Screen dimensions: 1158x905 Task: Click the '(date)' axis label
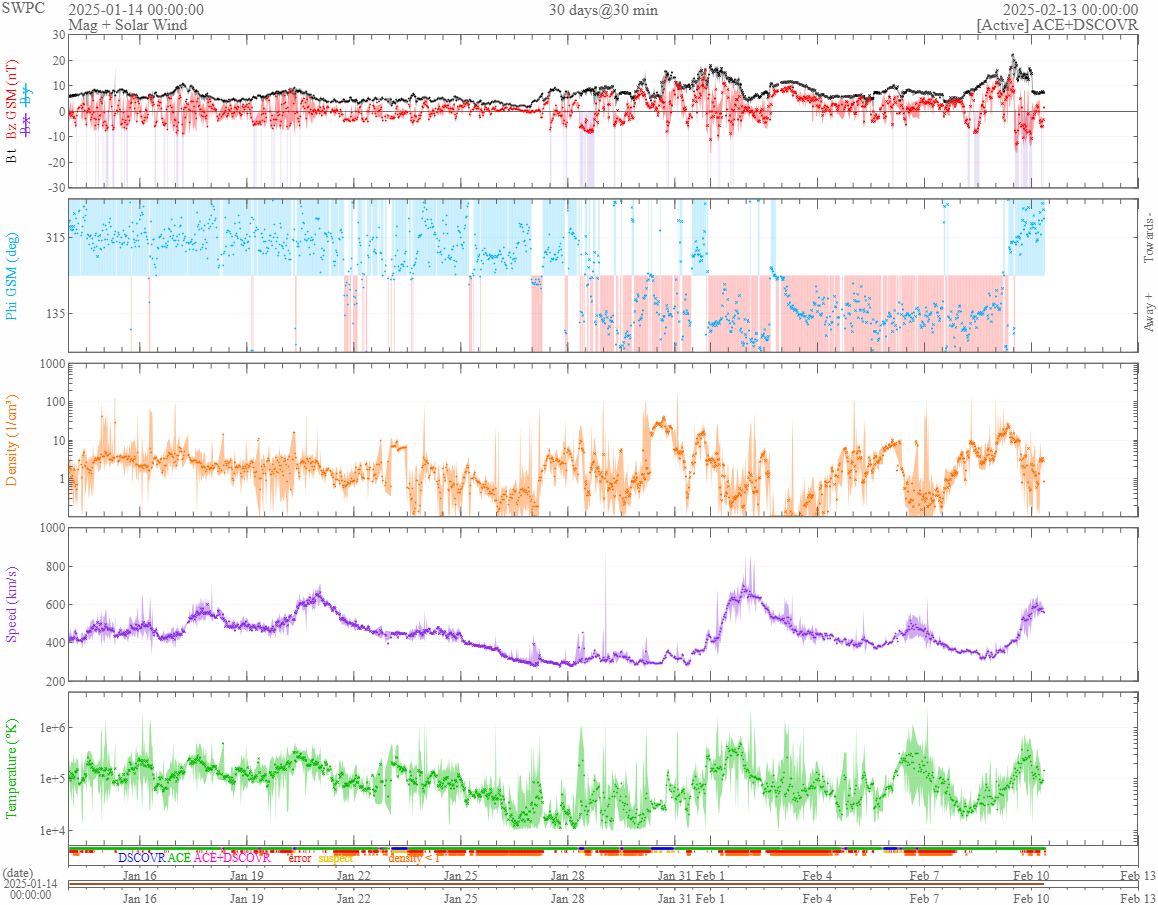(x=18, y=872)
